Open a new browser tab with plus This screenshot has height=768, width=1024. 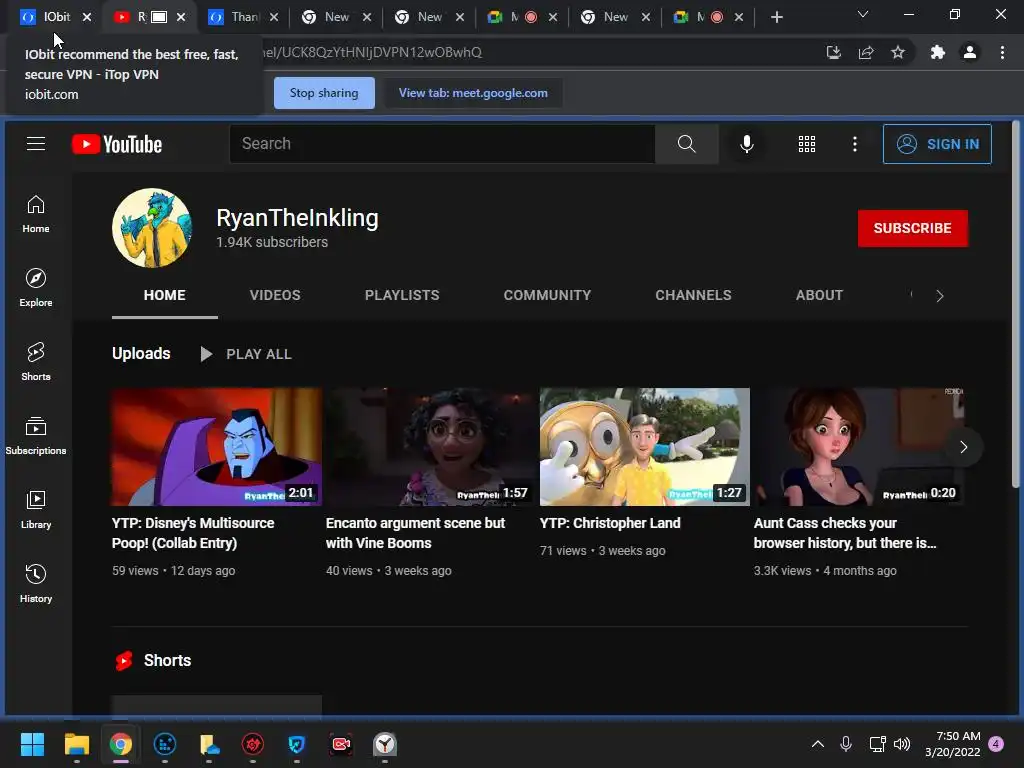(x=776, y=17)
